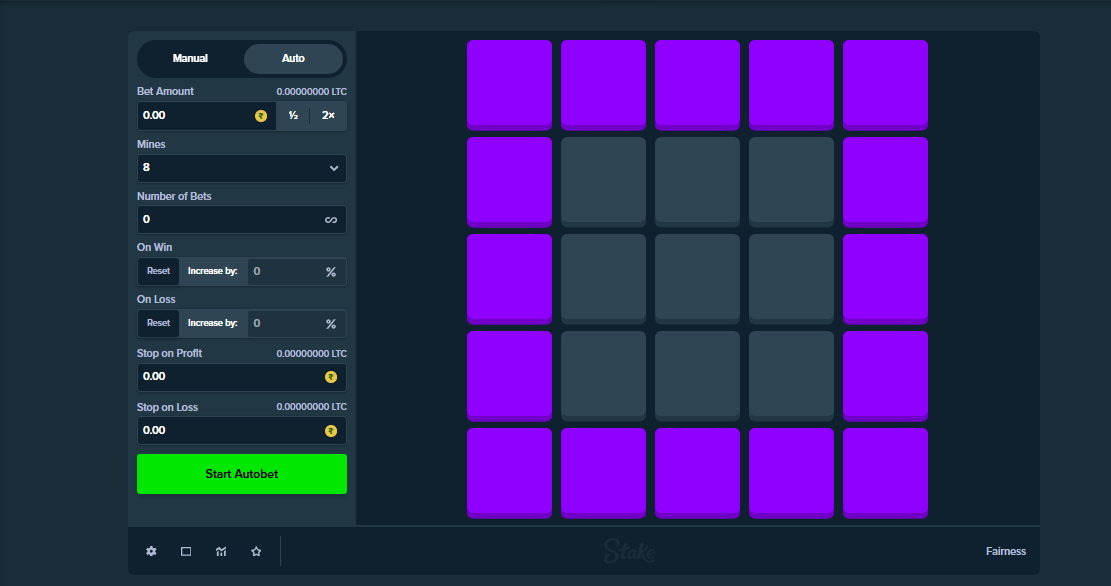
Task: Deselect purple tile in third row, first column
Action: tap(509, 279)
